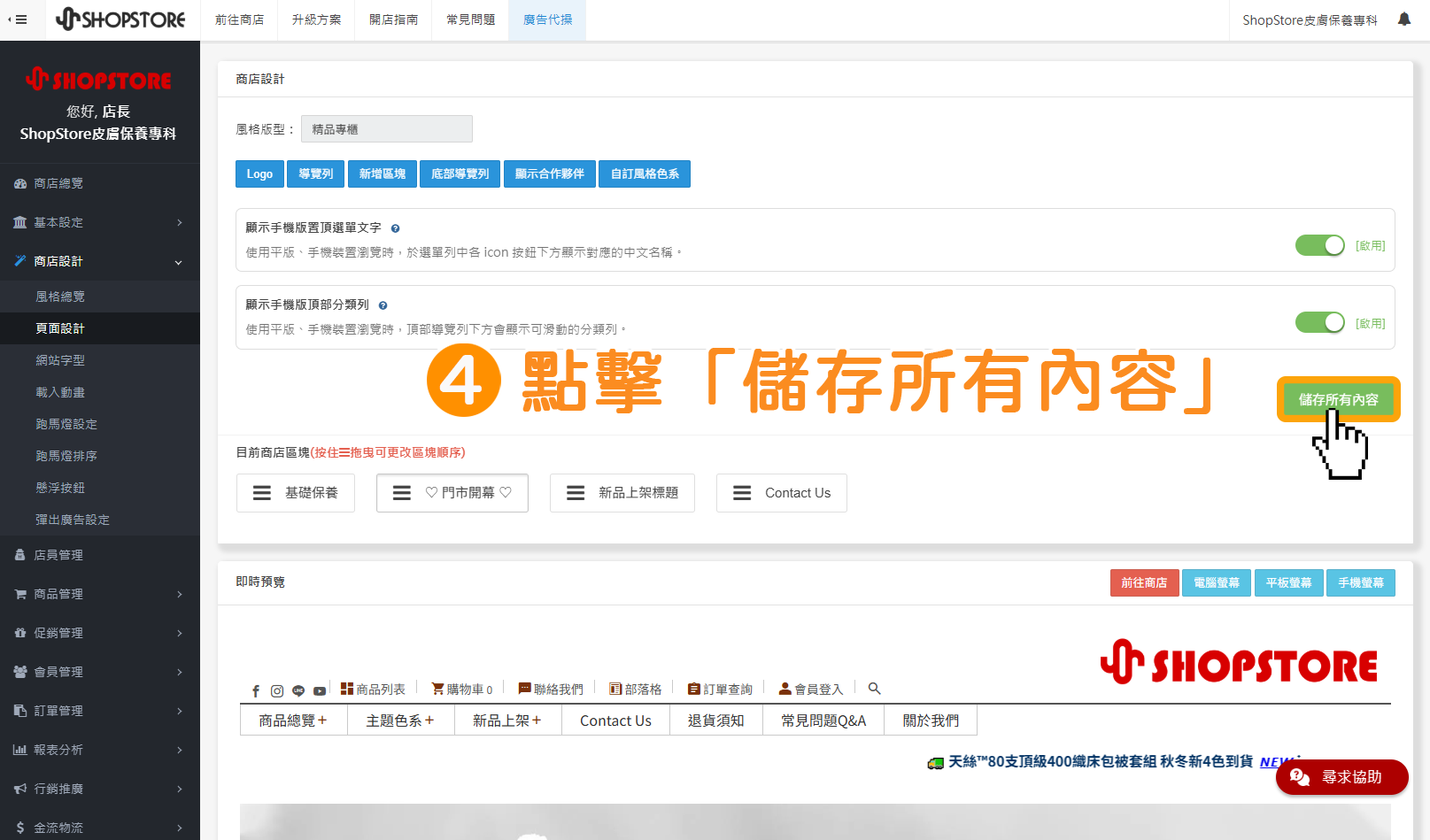
Task: Click Instagram icon in preview header
Action: (277, 690)
